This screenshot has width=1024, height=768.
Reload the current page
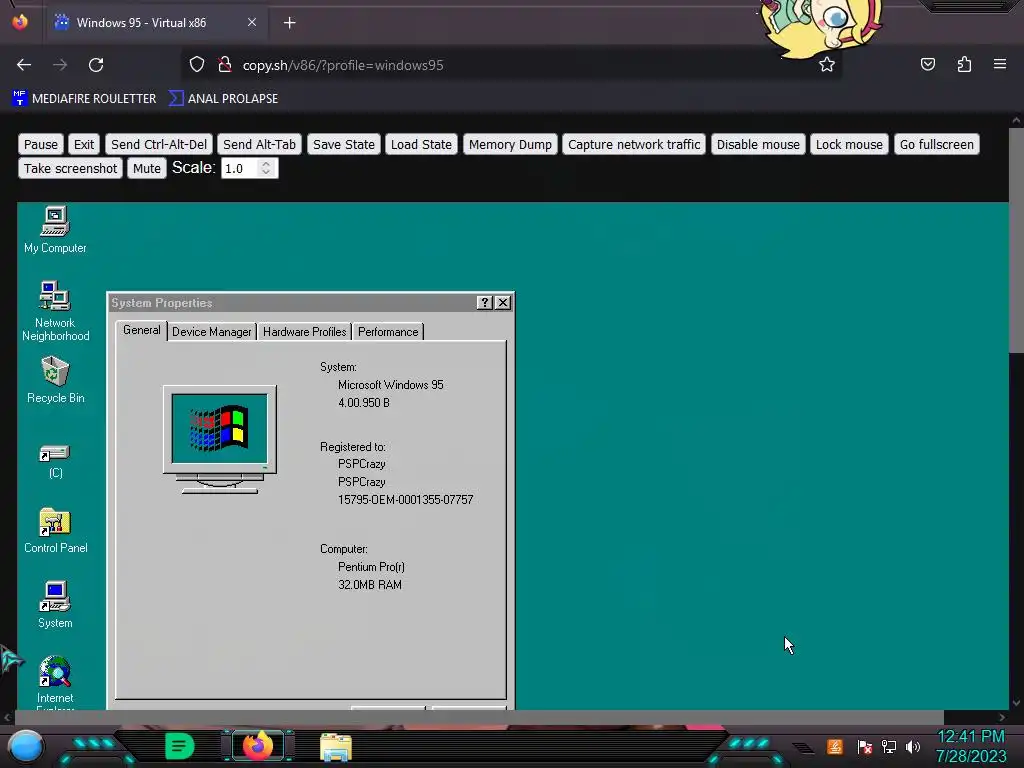point(96,65)
